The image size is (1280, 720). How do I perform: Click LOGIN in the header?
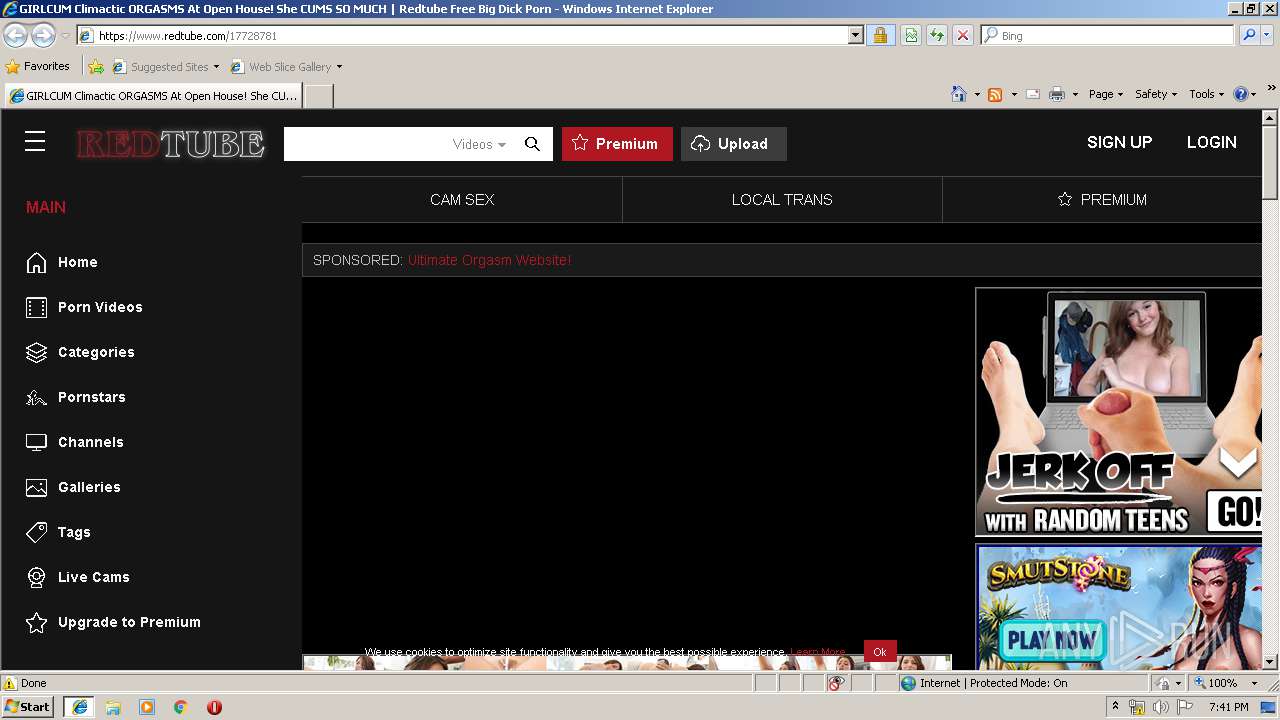(x=1211, y=142)
